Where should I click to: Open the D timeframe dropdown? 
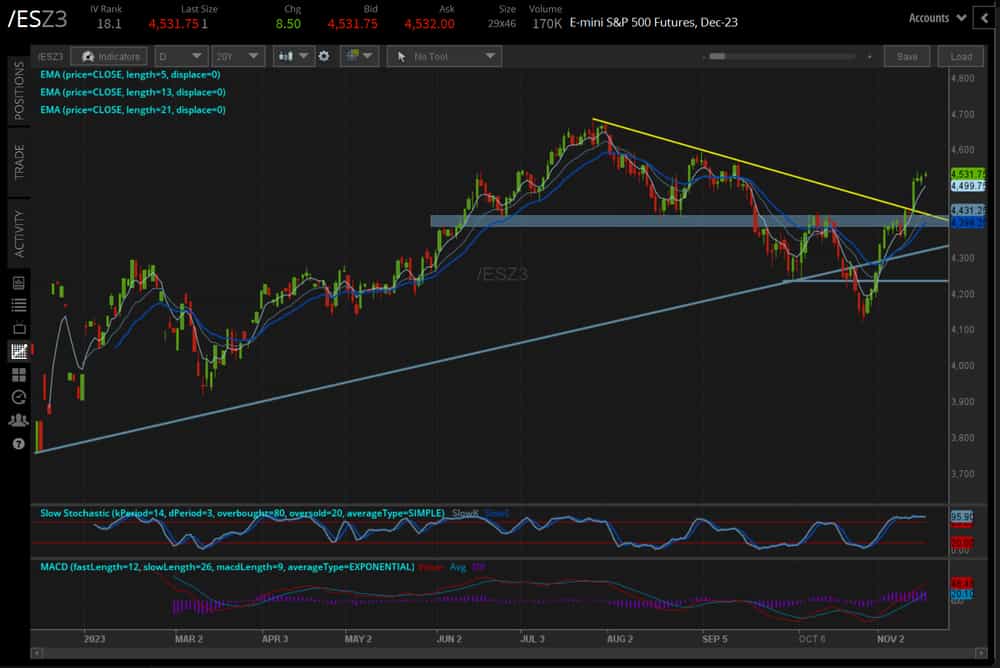[x=180, y=56]
